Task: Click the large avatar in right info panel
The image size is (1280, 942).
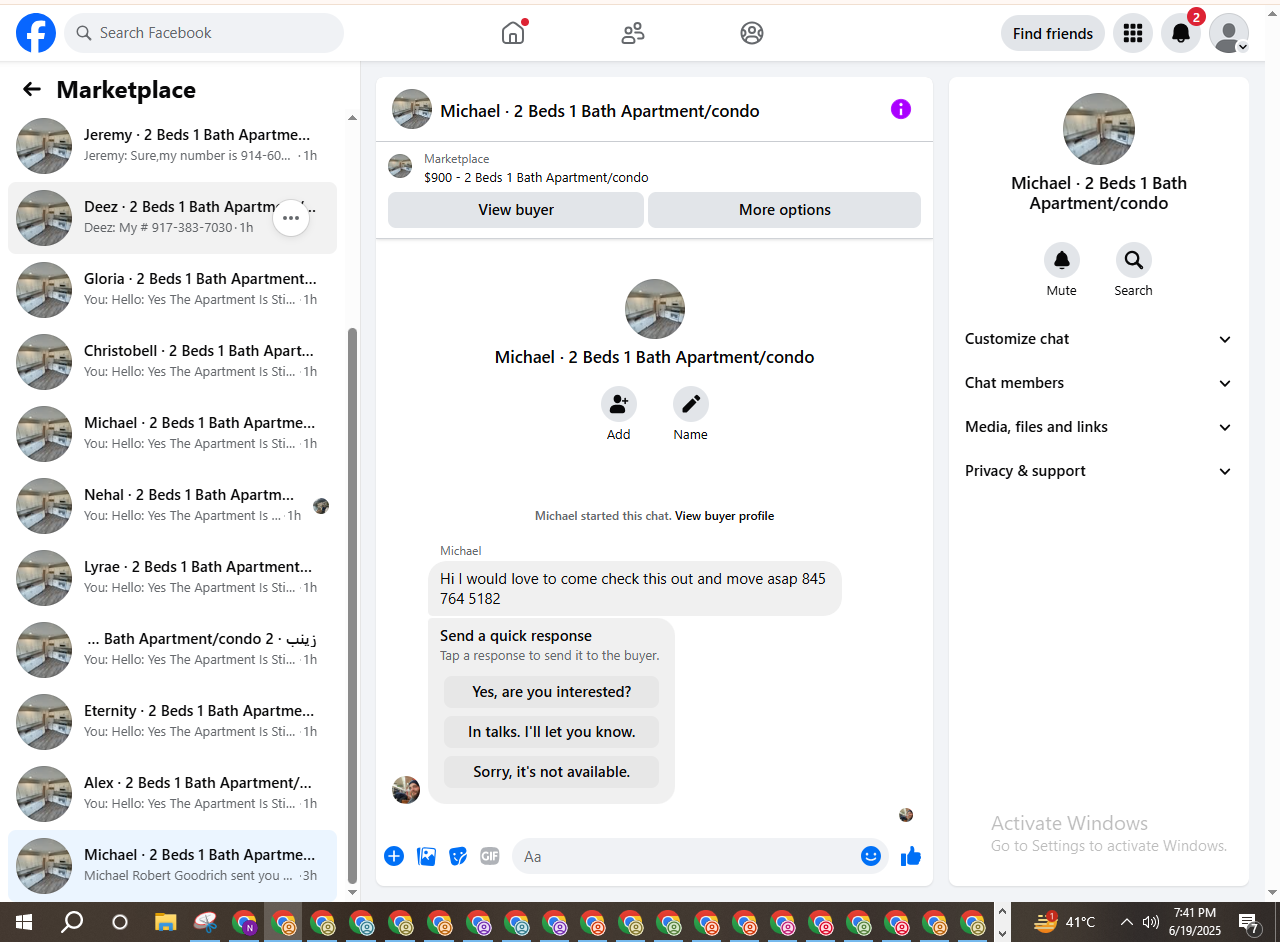Action: (1099, 129)
